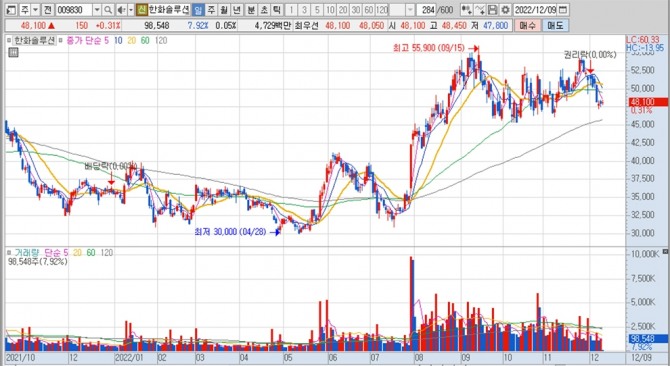Click the data grid icon below 한화솔루션 label
Viewport: 670px width, 366px height.
tap(13, 53)
